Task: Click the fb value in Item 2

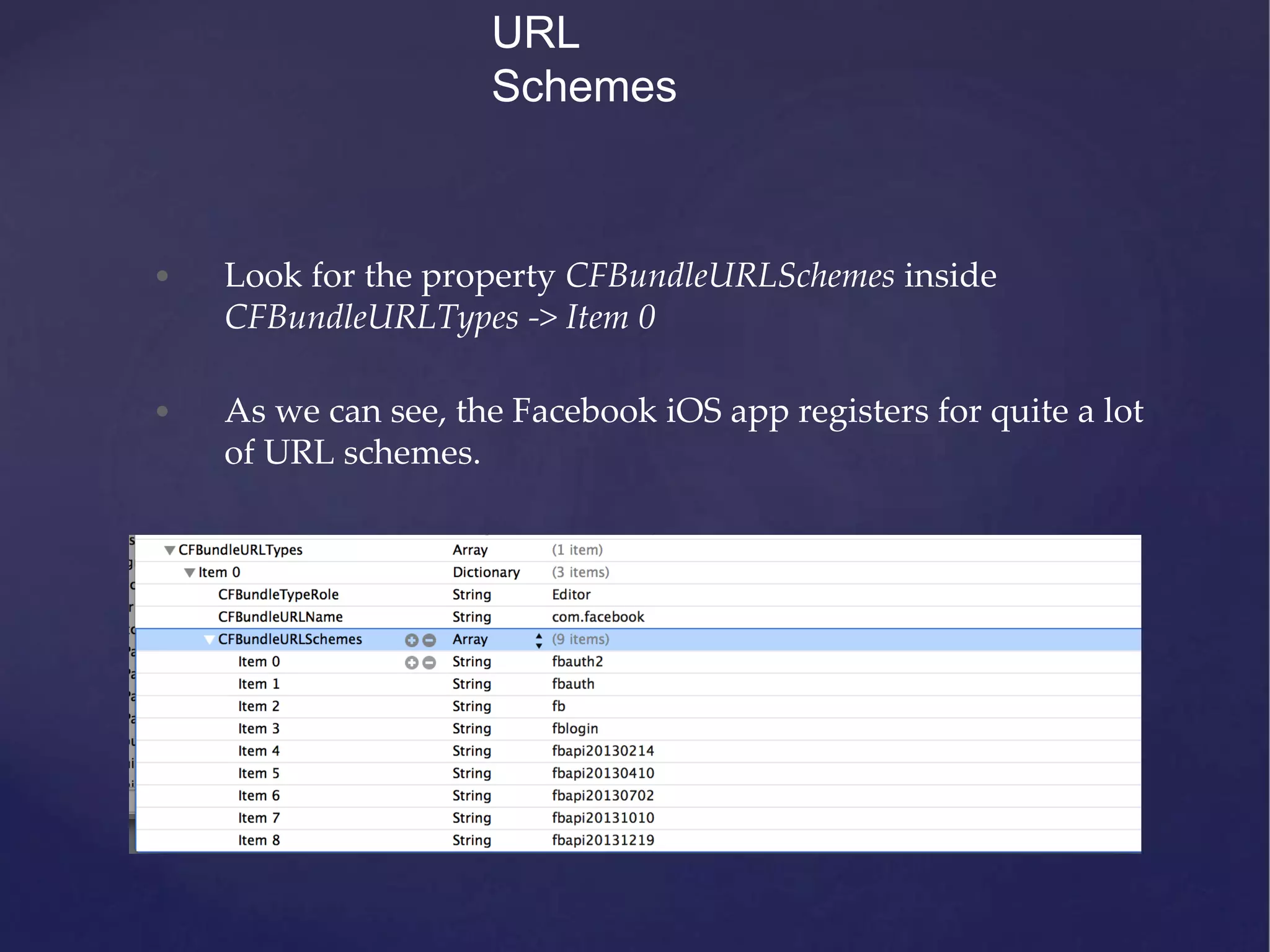Action: coord(559,706)
